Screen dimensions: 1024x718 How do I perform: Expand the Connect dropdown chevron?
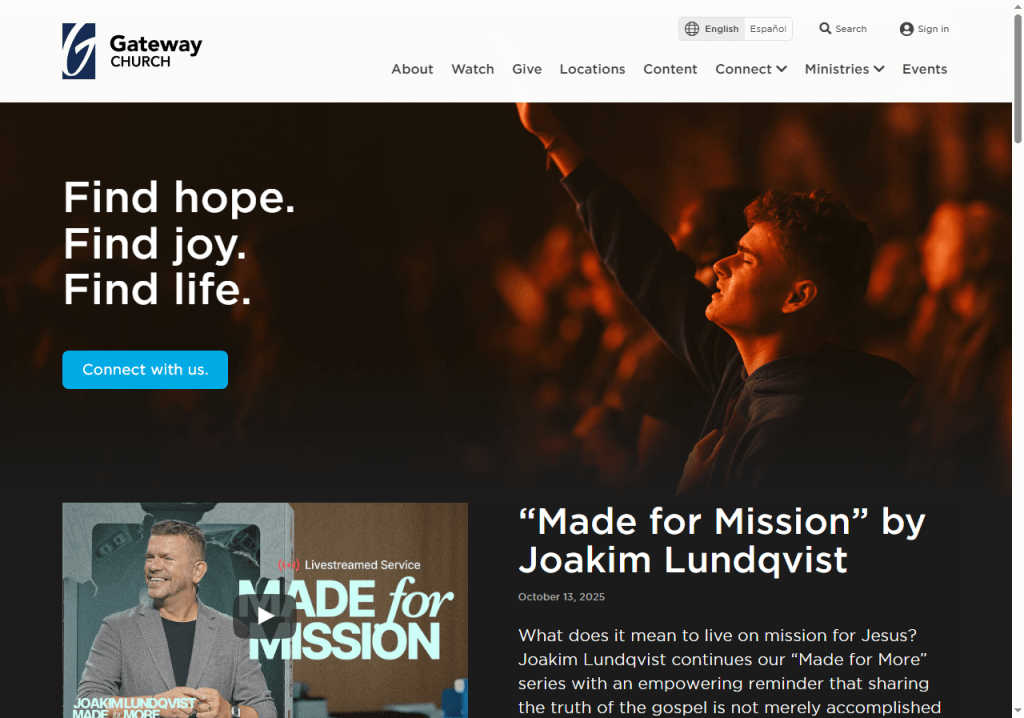point(782,69)
